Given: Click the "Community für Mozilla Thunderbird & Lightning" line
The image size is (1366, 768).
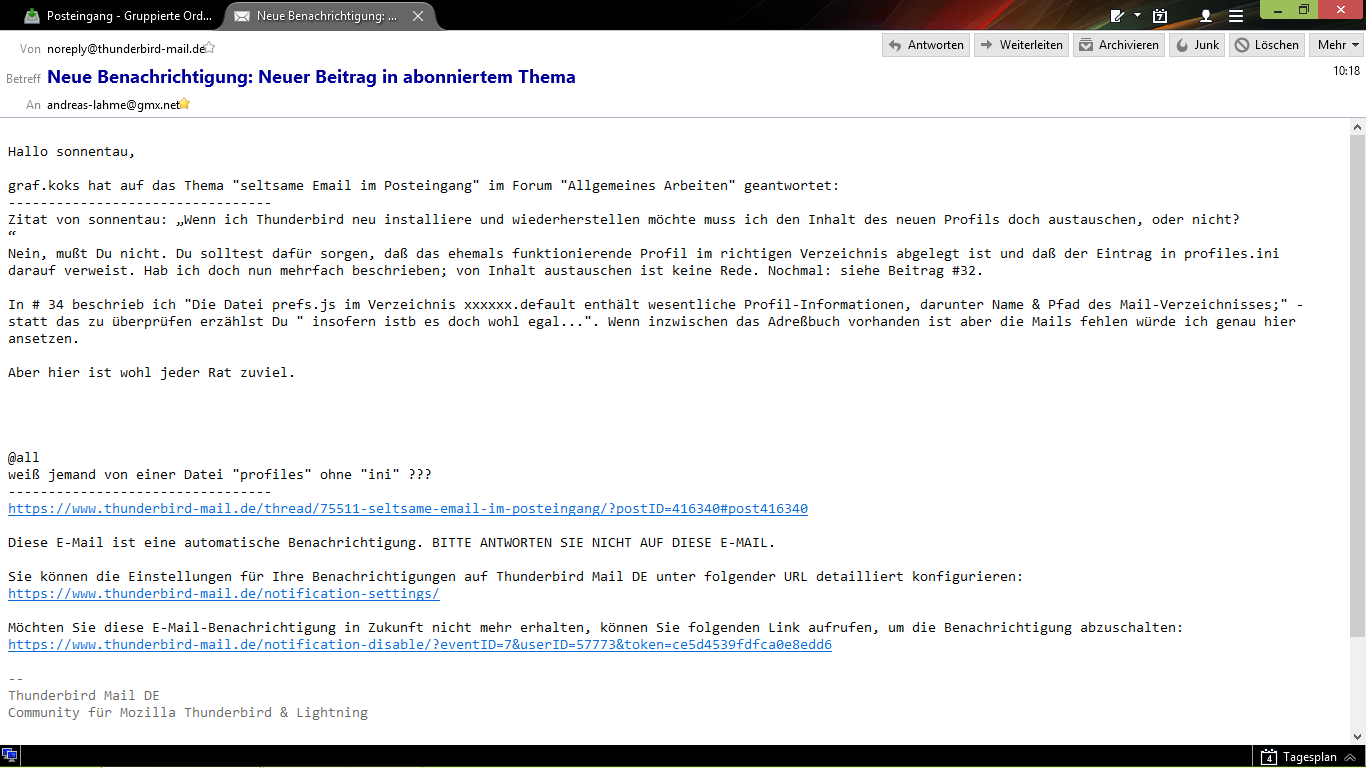Looking at the screenshot, I should (188, 713).
